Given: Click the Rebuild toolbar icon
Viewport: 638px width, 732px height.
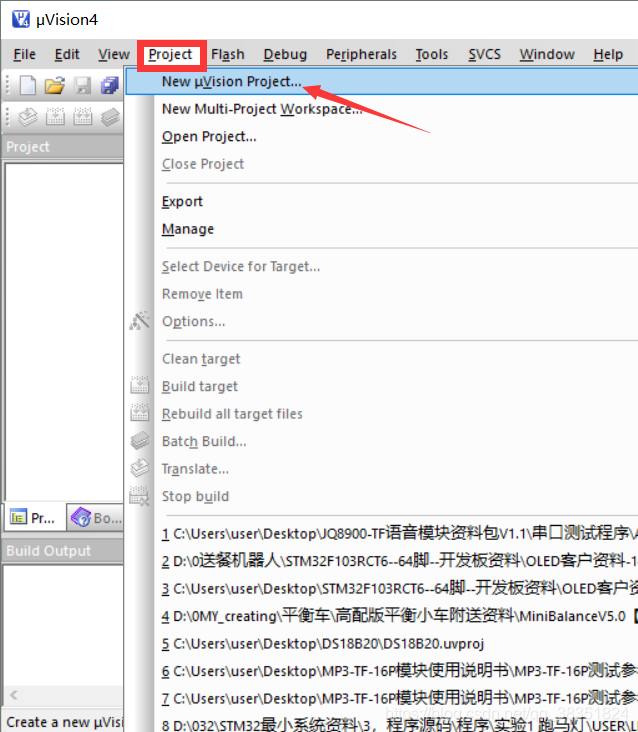Looking at the screenshot, I should [x=83, y=117].
